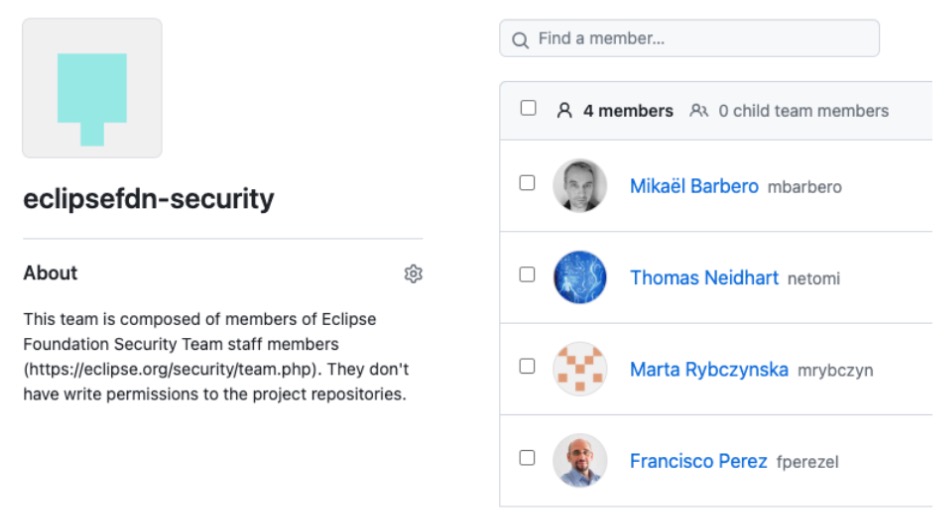The width and height of the screenshot is (949, 529).
Task: Open the Thomas Neidhart name link
Action: tap(704, 278)
